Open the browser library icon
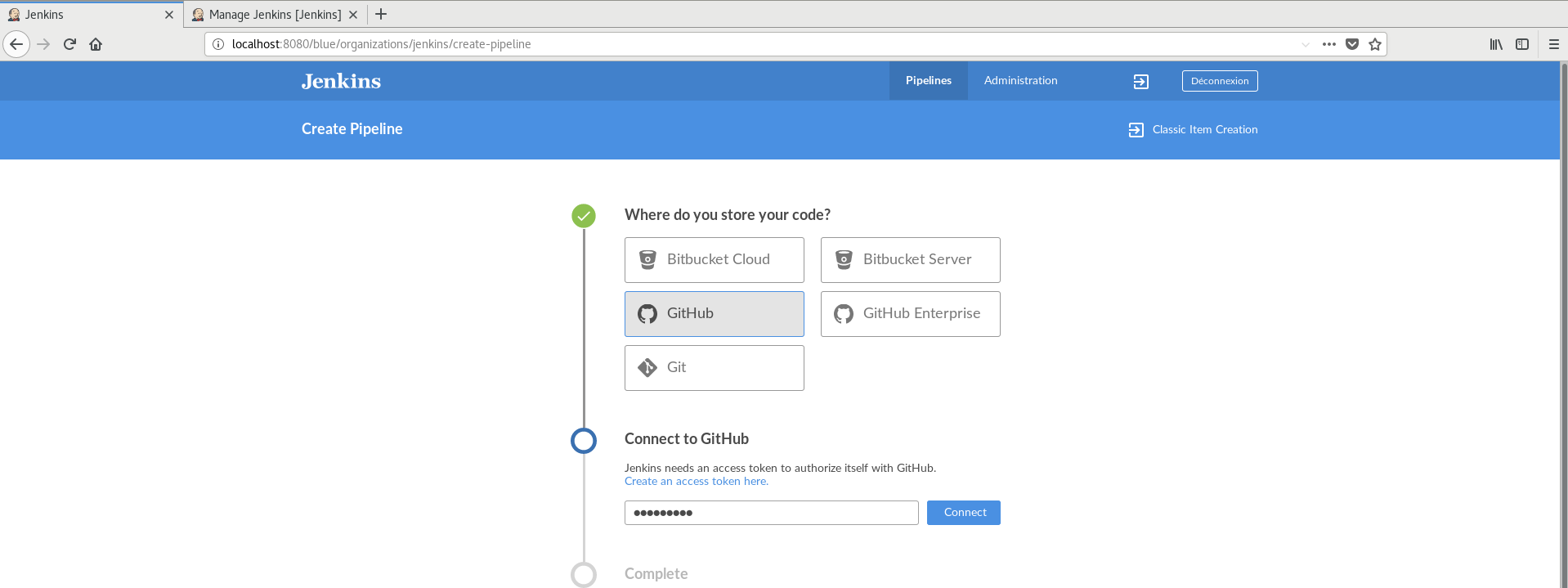The image size is (1568, 588). click(1496, 44)
